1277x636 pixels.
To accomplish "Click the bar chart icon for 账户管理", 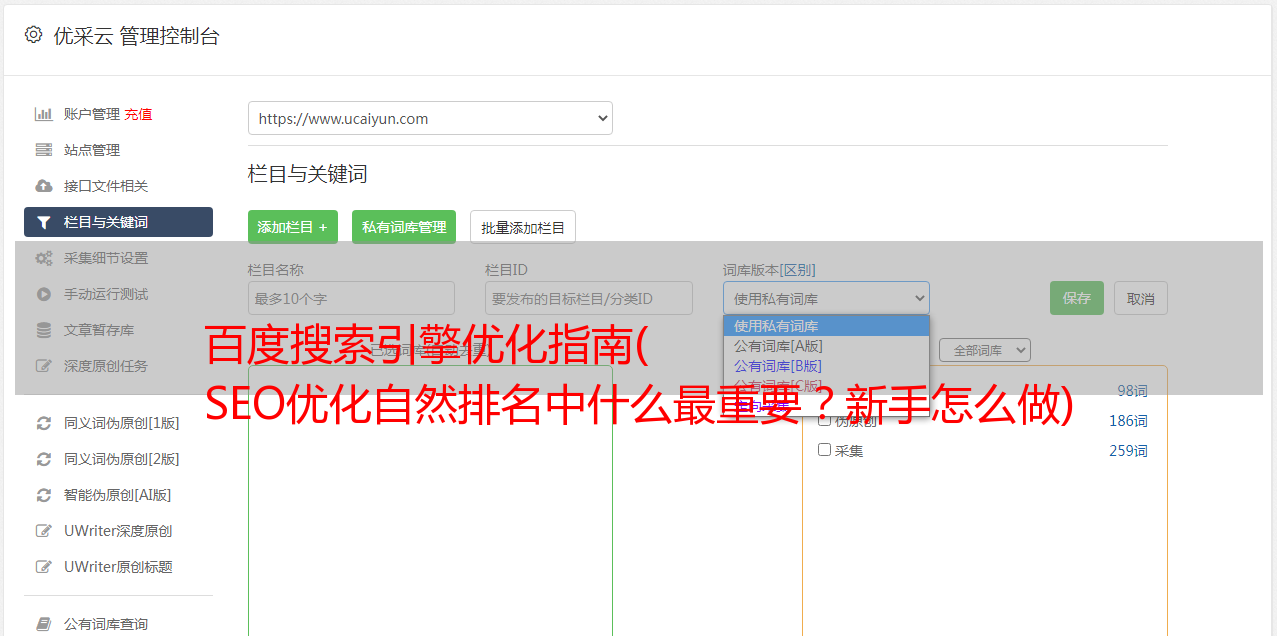I will pyautogui.click(x=43, y=114).
